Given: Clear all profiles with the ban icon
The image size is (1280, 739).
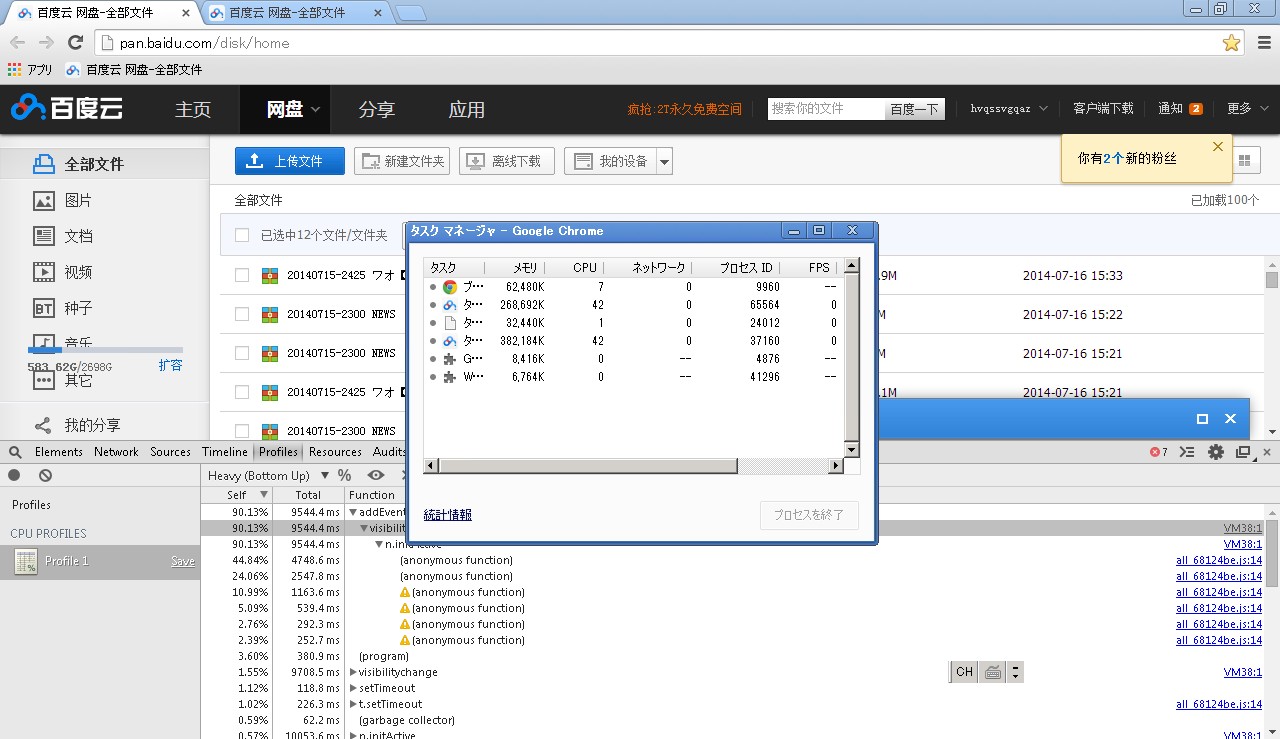Looking at the screenshot, I should [45, 476].
